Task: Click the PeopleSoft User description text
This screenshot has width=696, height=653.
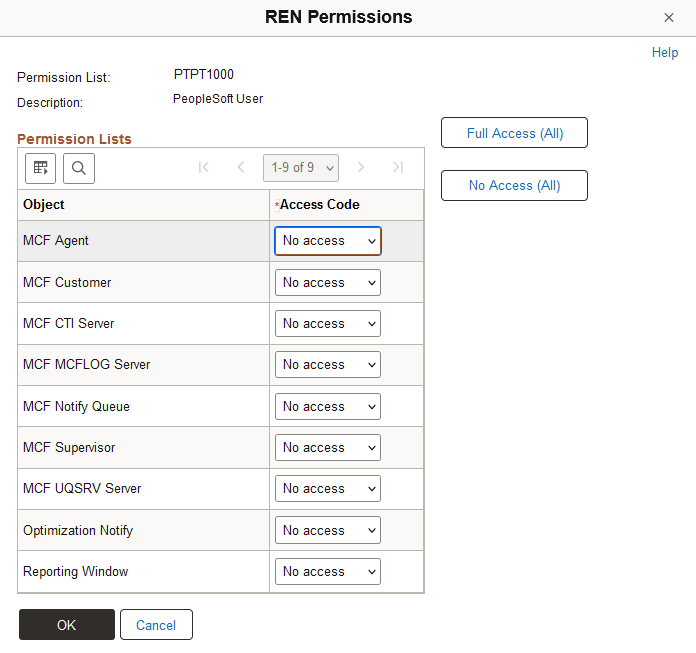Action: (x=218, y=99)
